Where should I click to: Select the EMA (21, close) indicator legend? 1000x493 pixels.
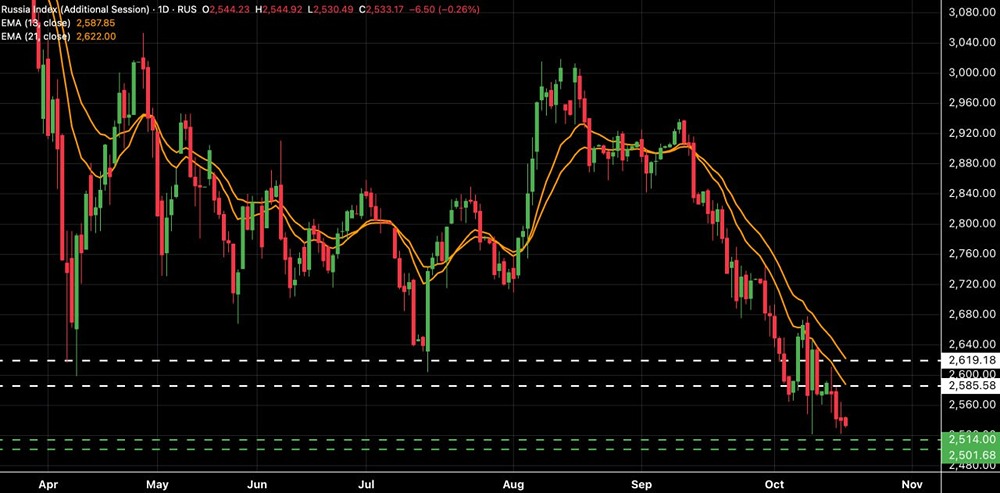35,37
